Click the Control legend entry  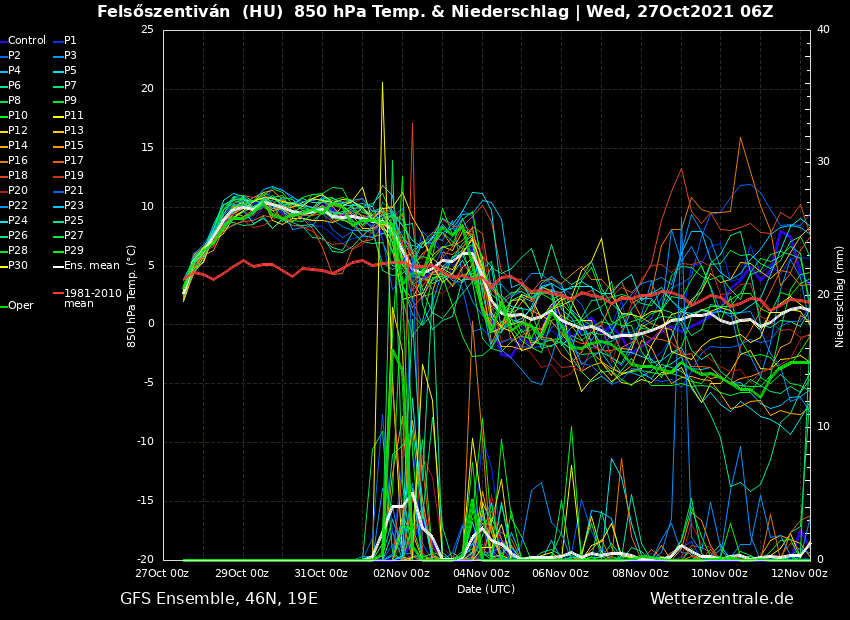tap(27, 41)
